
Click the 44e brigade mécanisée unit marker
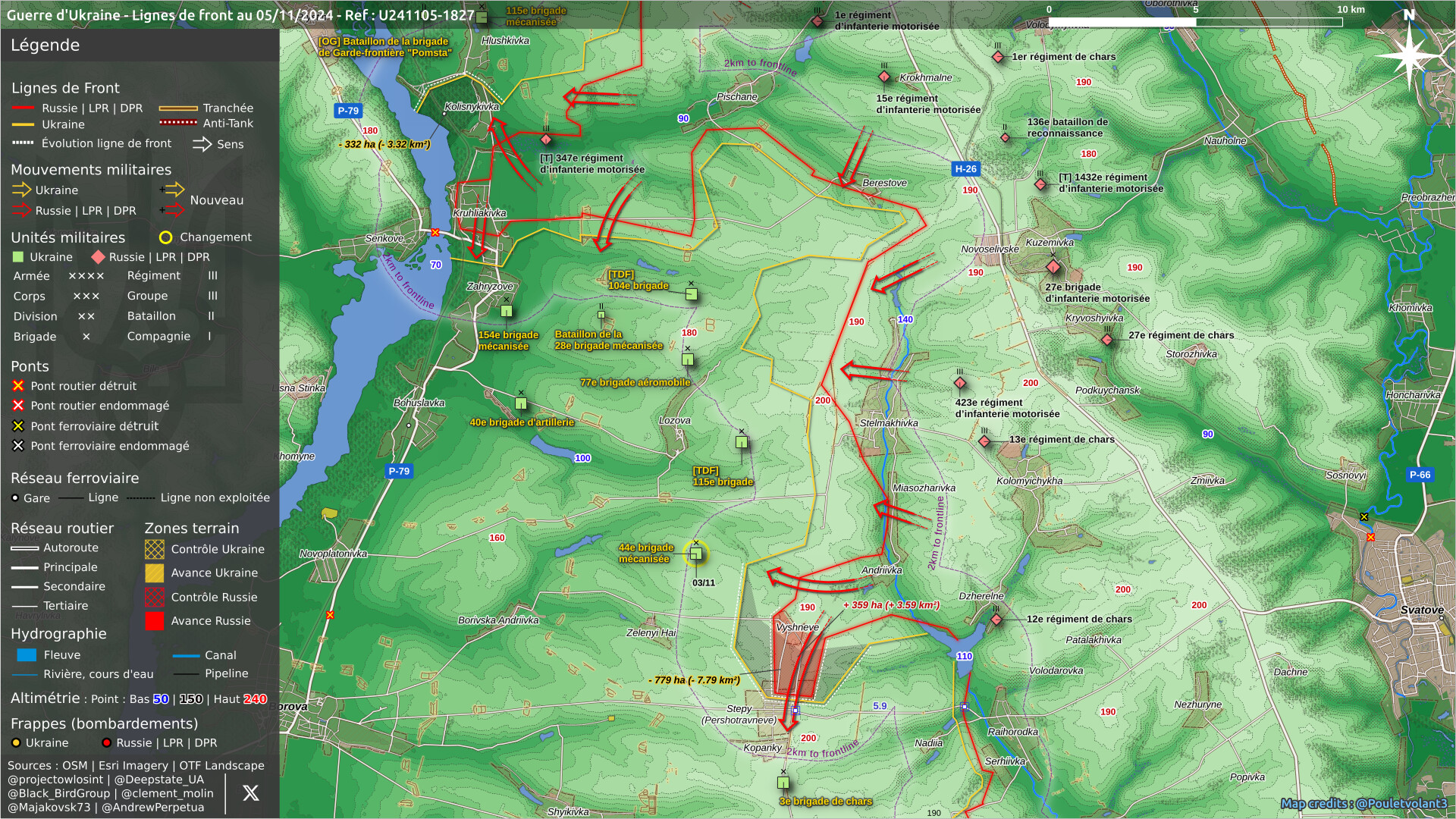(695, 554)
